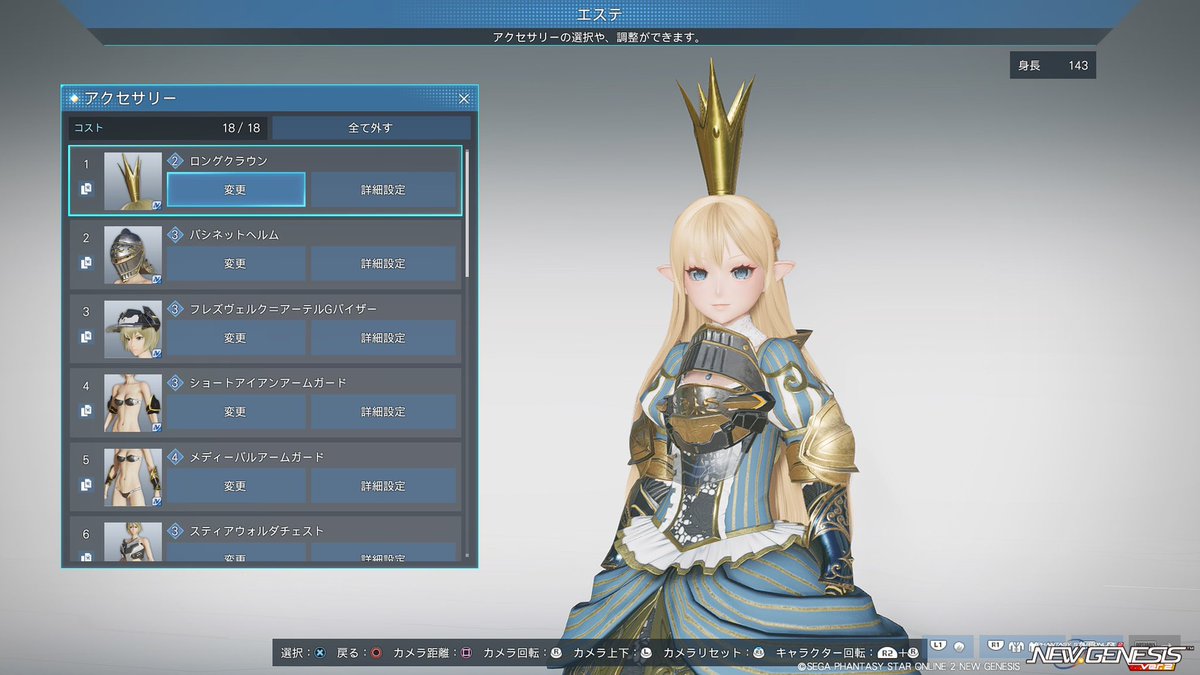
Task: Select the バシネットヘルム helmet thumbnail
Action: coord(133,255)
